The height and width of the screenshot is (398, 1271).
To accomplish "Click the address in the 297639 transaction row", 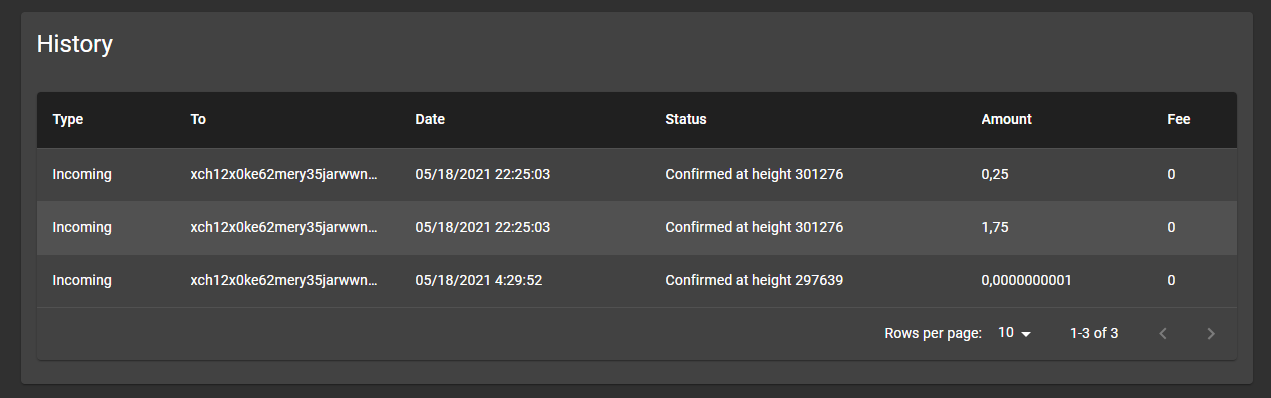I will [285, 280].
